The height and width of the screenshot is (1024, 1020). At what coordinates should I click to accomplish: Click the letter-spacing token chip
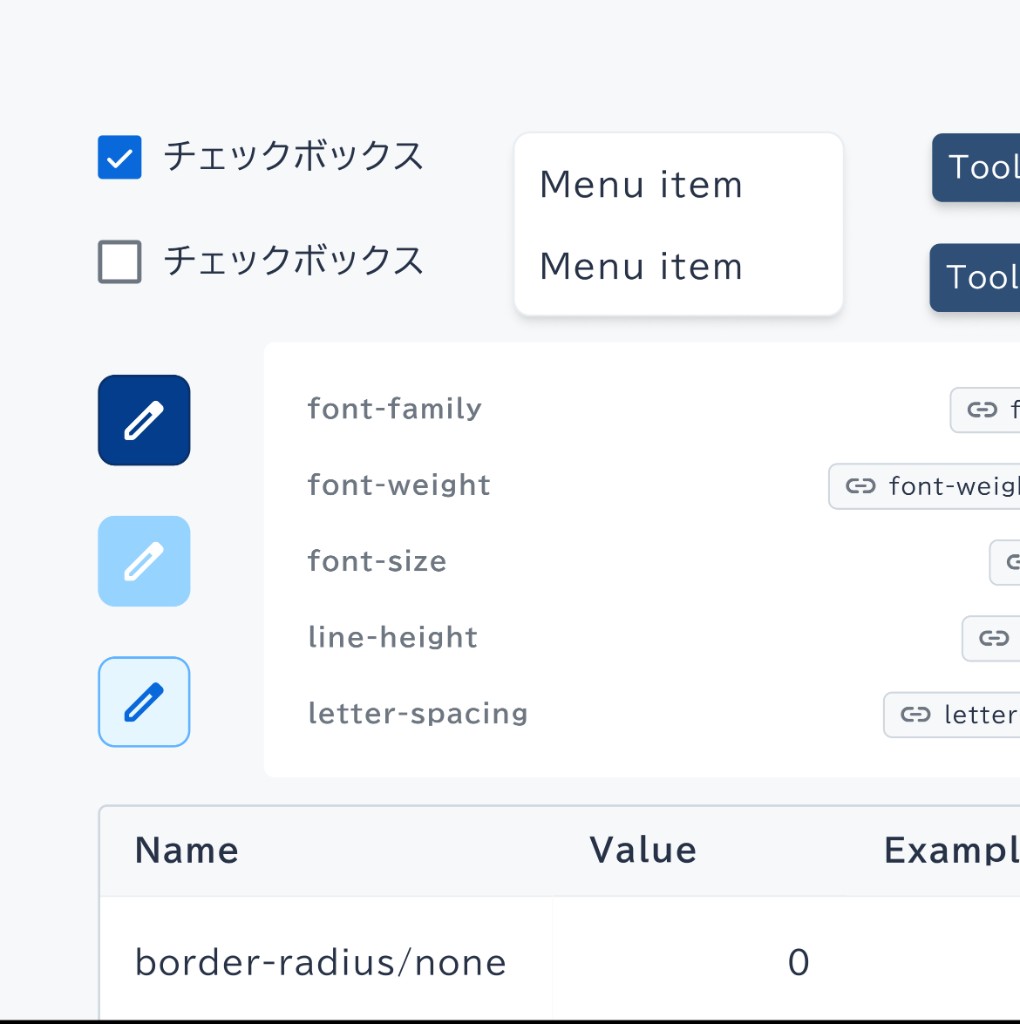click(951, 714)
